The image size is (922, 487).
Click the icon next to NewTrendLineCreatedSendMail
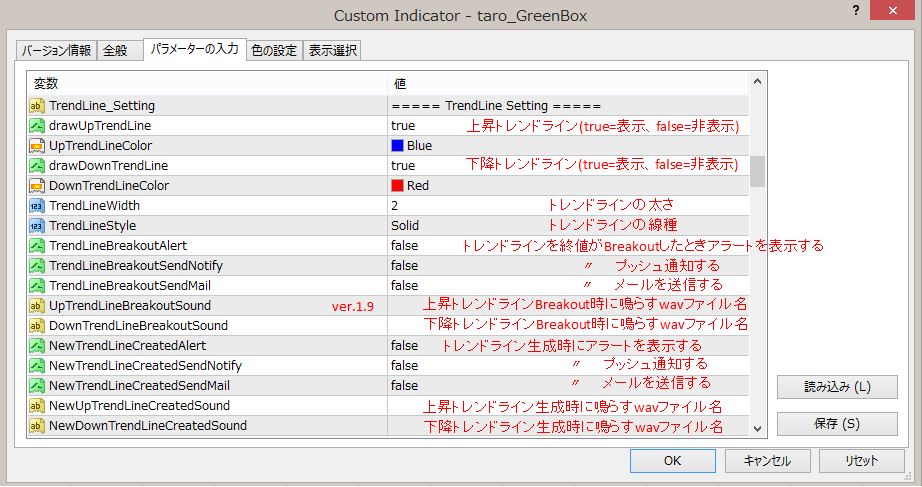click(x=37, y=386)
